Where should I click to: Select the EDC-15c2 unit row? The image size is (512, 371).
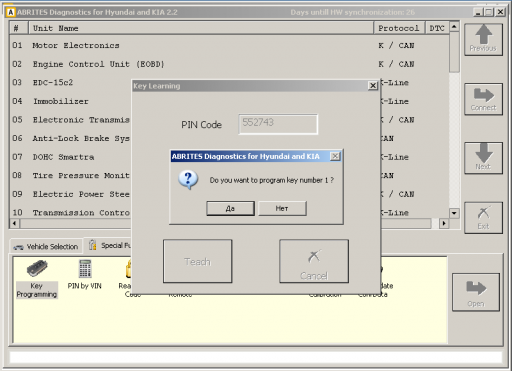click(71, 82)
